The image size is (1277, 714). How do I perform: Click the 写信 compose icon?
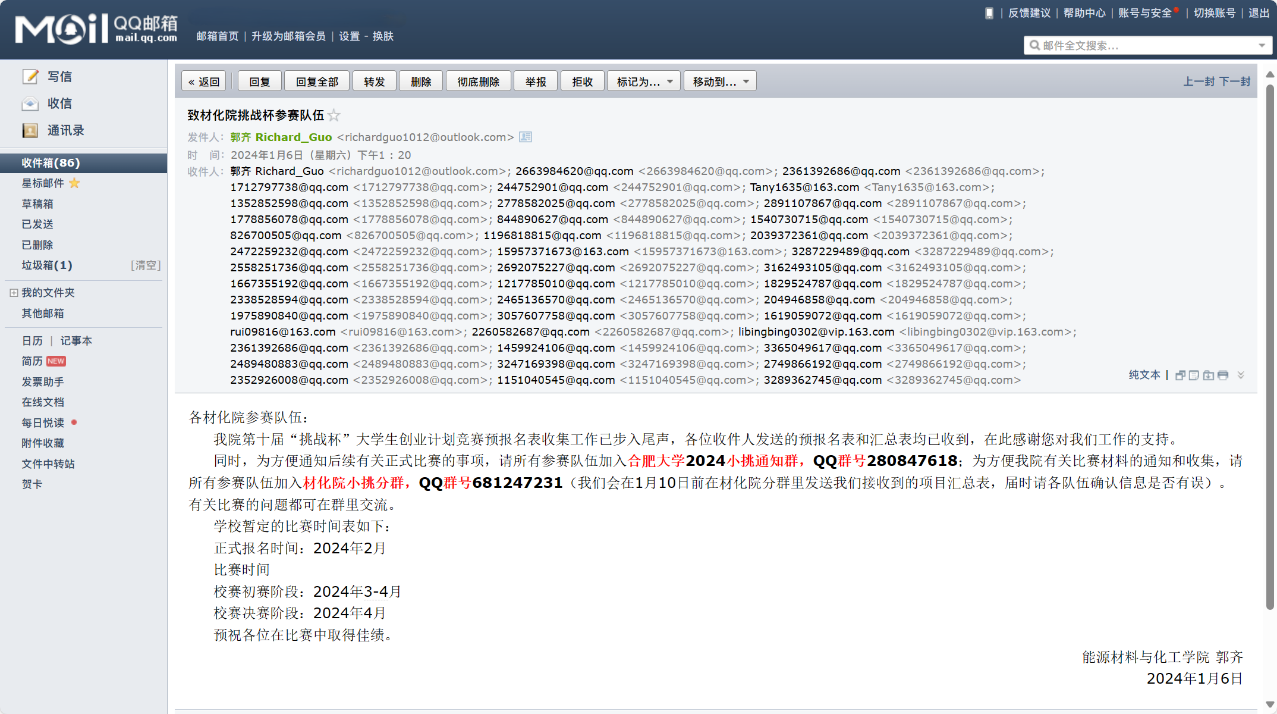(x=30, y=76)
